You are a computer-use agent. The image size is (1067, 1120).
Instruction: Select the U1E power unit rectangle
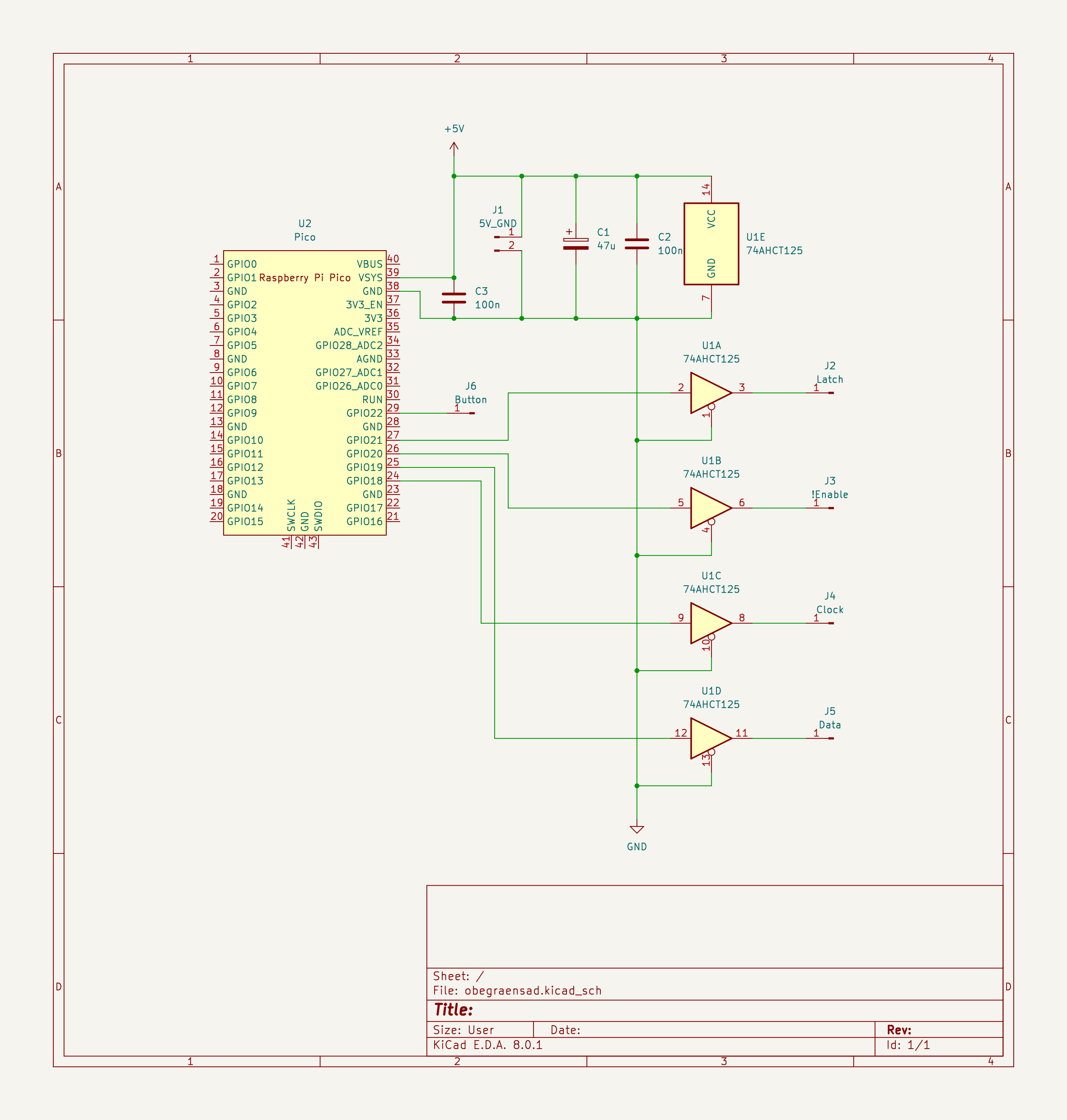711,244
